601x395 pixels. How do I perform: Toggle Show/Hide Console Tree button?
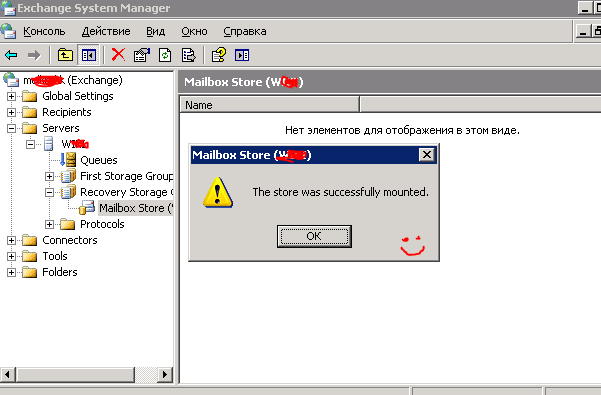(x=89, y=55)
